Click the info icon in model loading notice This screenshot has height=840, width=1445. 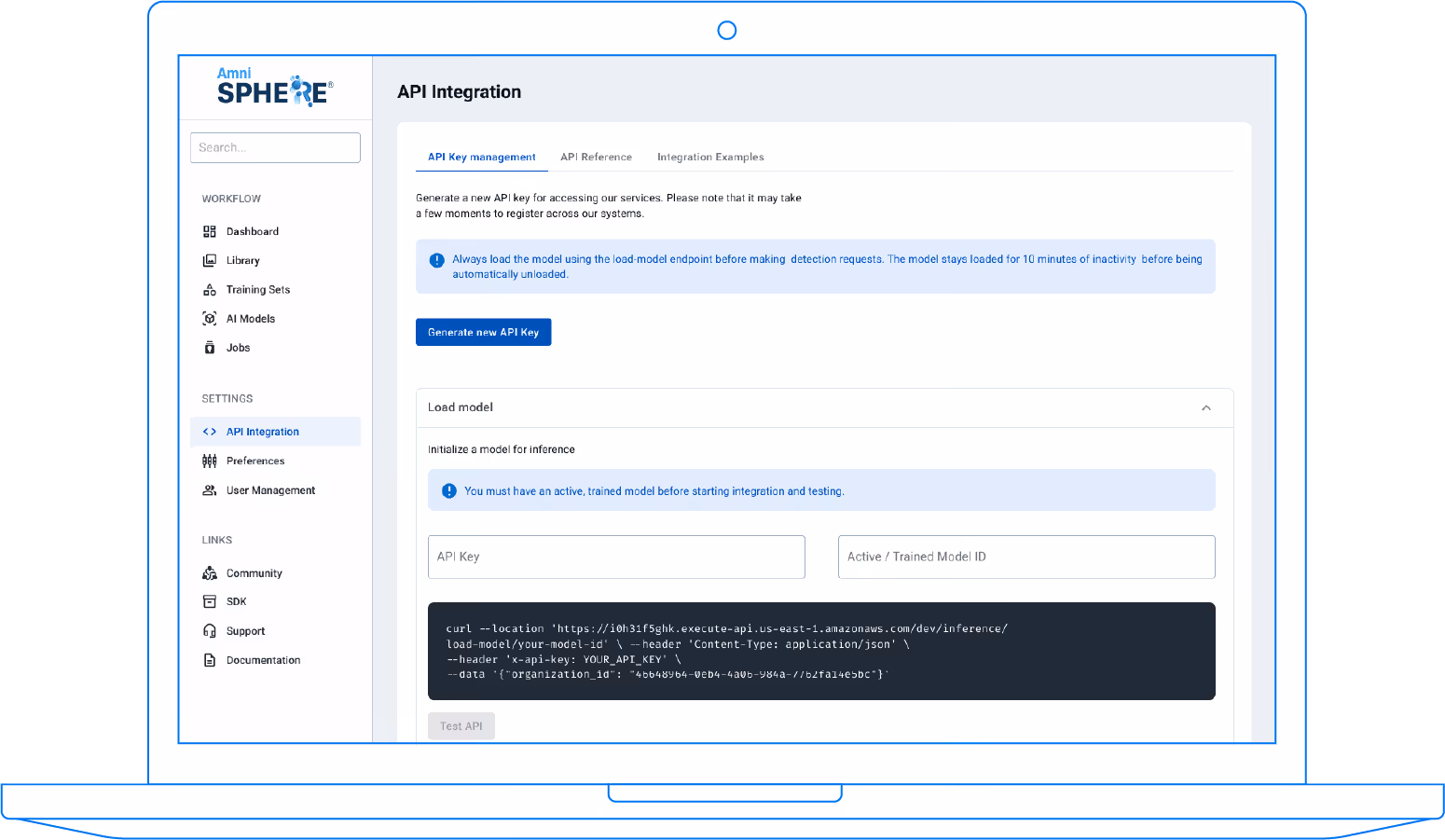tap(436, 260)
